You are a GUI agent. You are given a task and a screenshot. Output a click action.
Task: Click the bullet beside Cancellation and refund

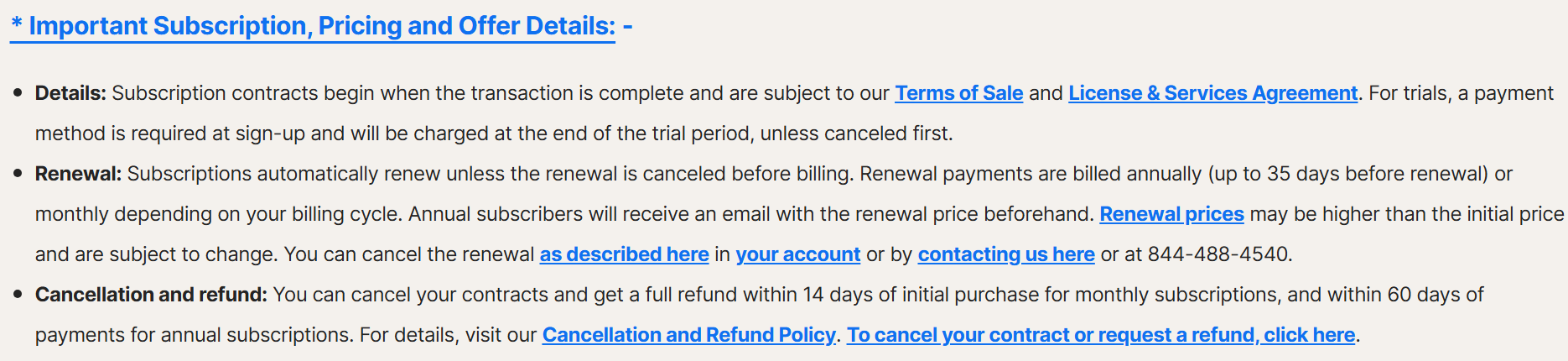(x=18, y=295)
